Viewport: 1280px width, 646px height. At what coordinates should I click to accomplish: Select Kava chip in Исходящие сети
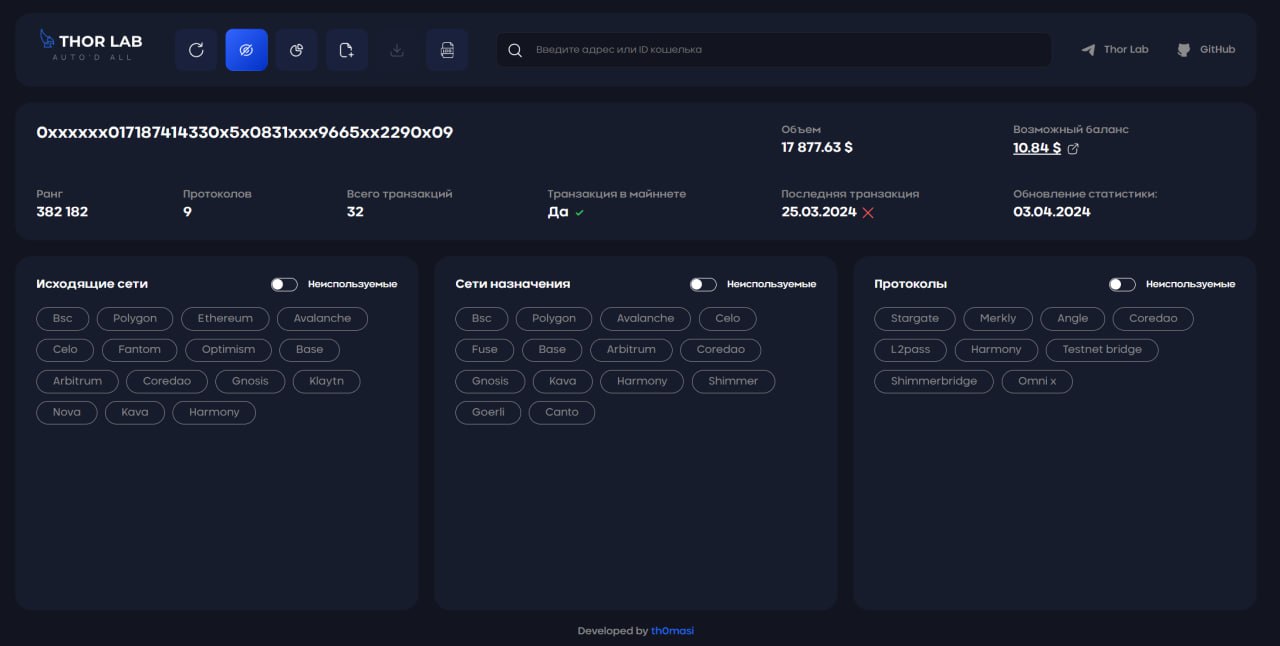(135, 412)
